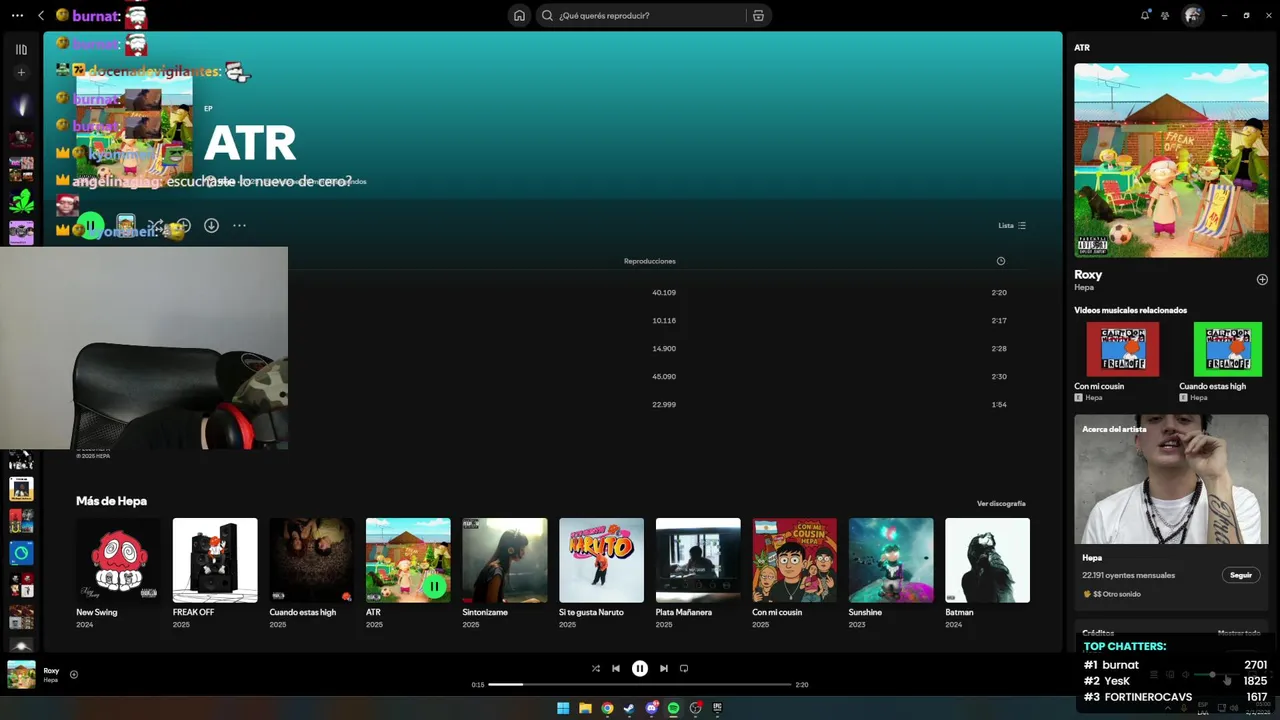The height and width of the screenshot is (720, 1280).
Task: Pause the ATR EP using the green button
Action: (x=90, y=226)
